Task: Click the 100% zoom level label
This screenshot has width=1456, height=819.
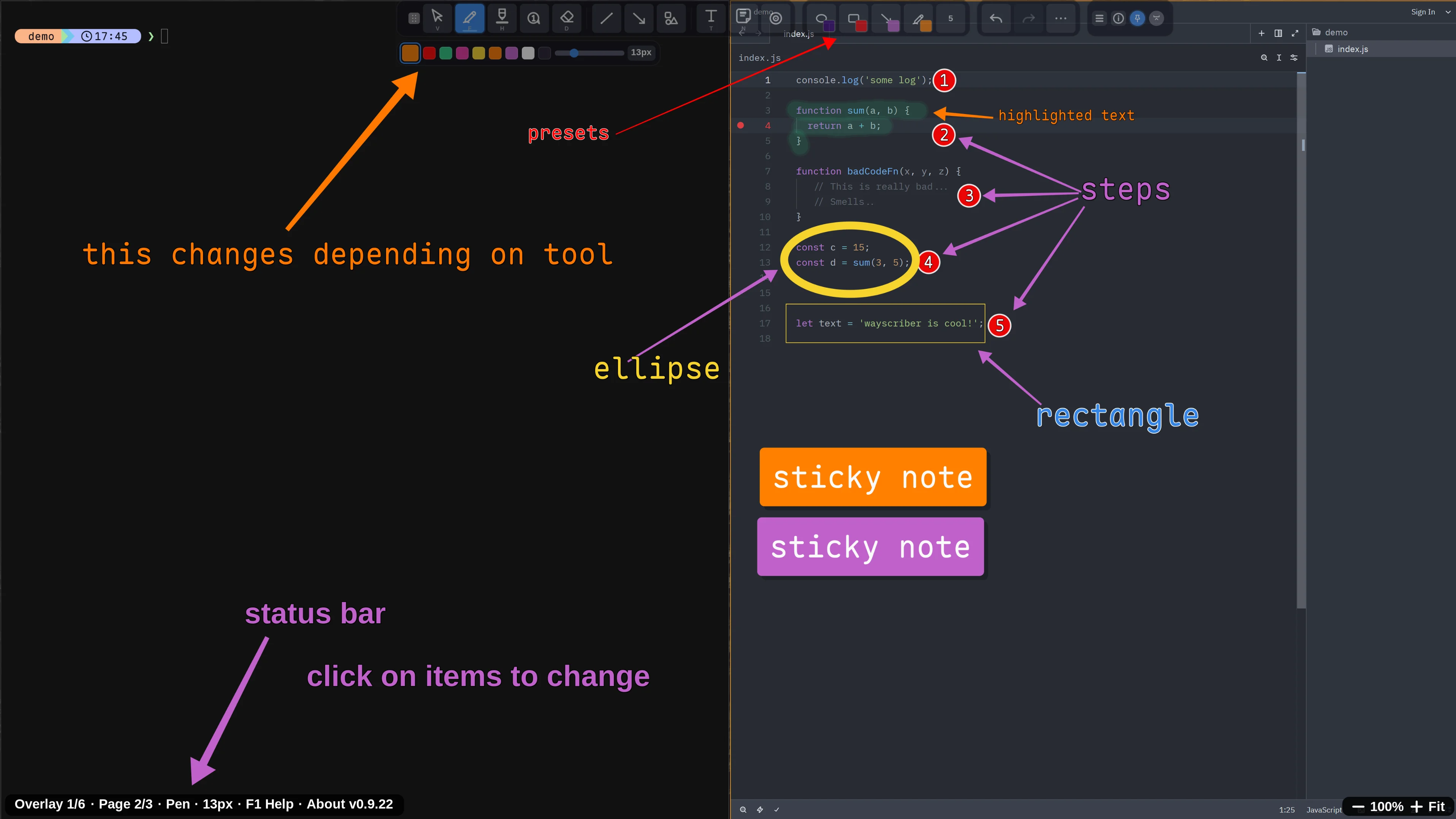Action: click(1386, 806)
